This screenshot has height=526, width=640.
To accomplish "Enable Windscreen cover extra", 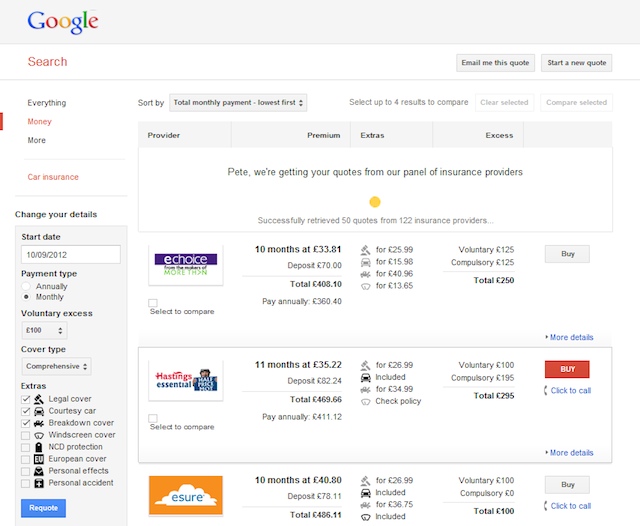I will pyautogui.click(x=26, y=435).
